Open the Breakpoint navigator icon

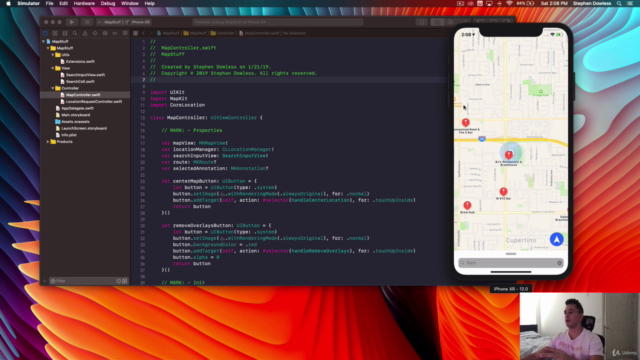(115, 33)
